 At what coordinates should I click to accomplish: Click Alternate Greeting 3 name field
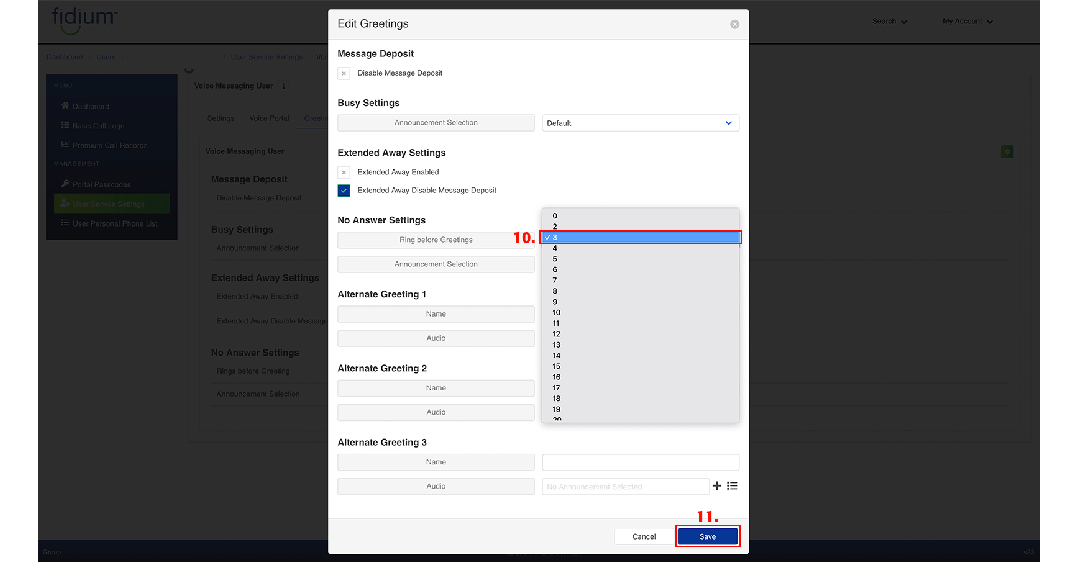(640, 462)
